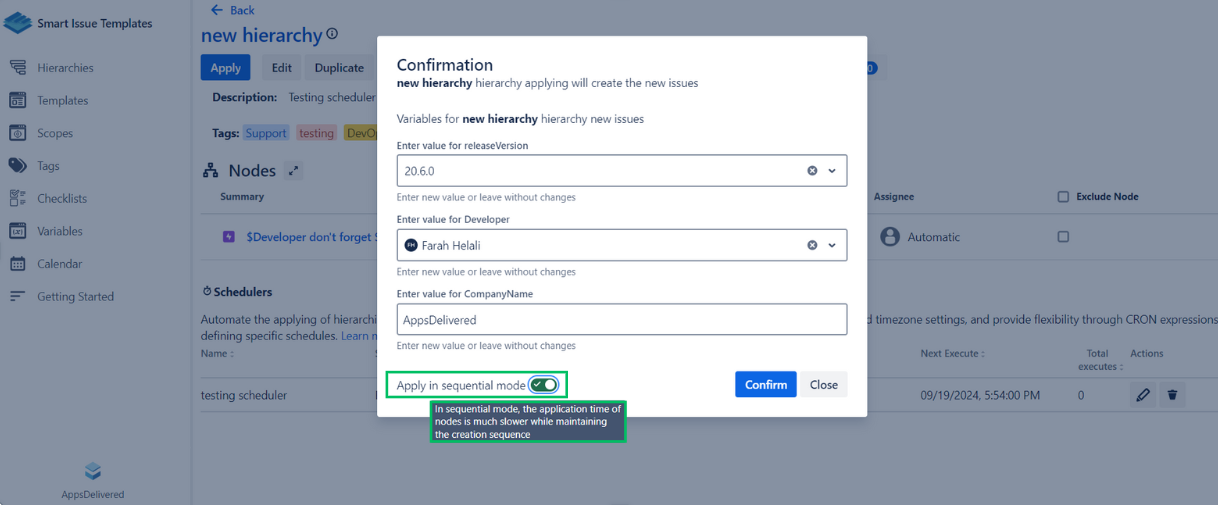Edit the testing scheduler with pencil icon

coord(1143,395)
